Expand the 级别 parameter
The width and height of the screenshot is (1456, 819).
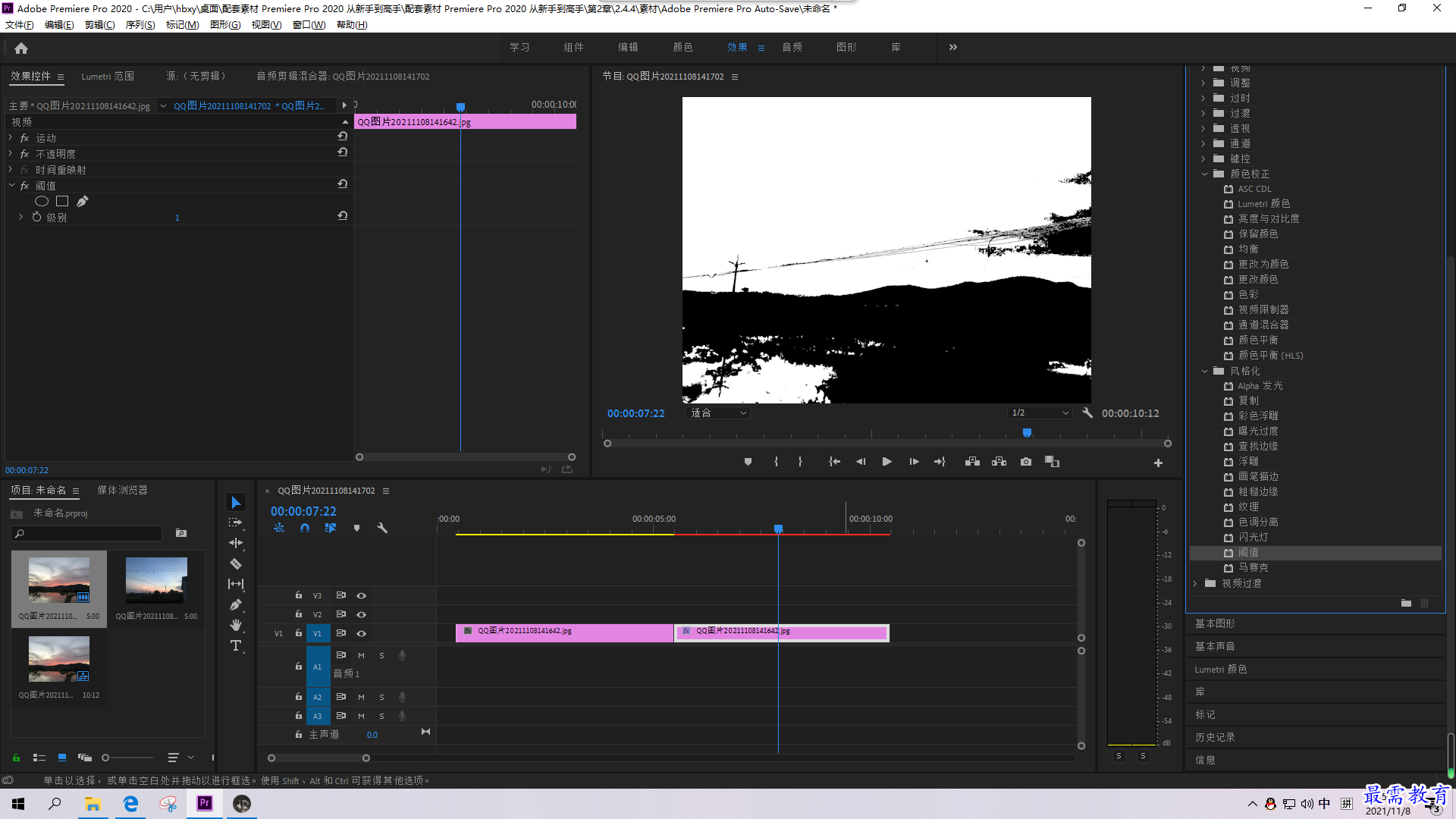coord(21,217)
